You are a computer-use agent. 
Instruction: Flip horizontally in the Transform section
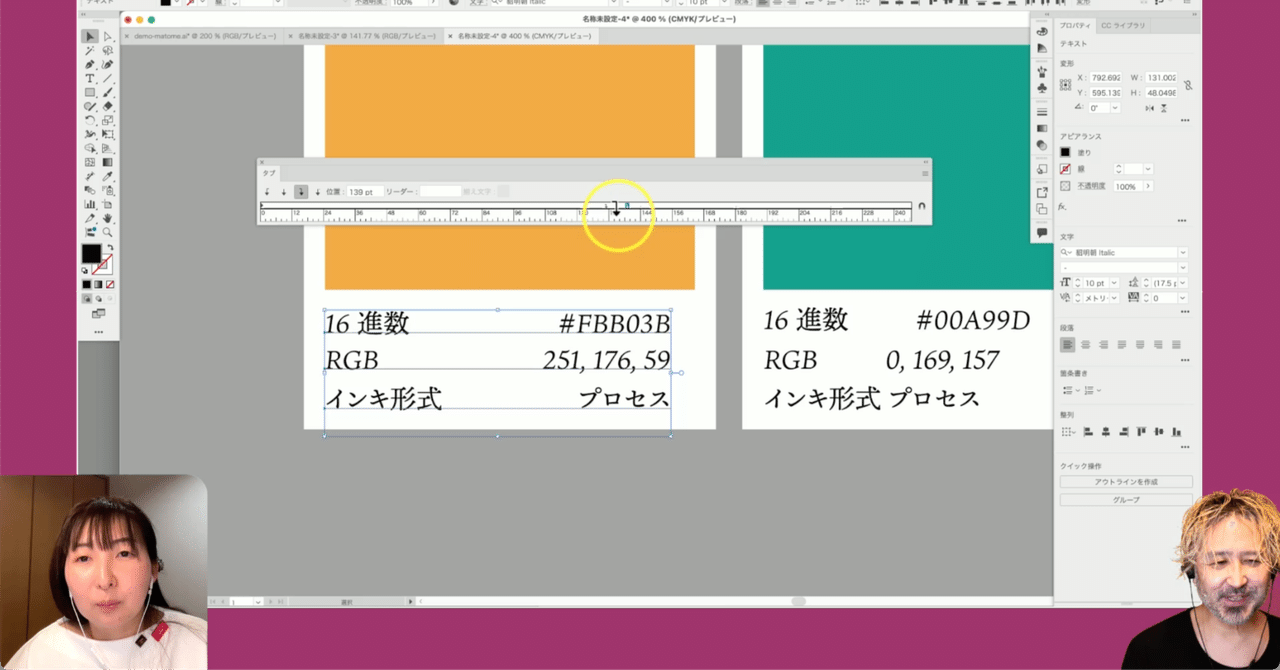1150,108
